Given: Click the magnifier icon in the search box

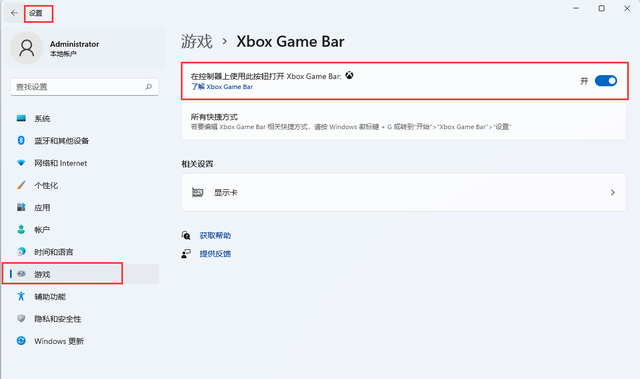Looking at the screenshot, I should pos(149,86).
